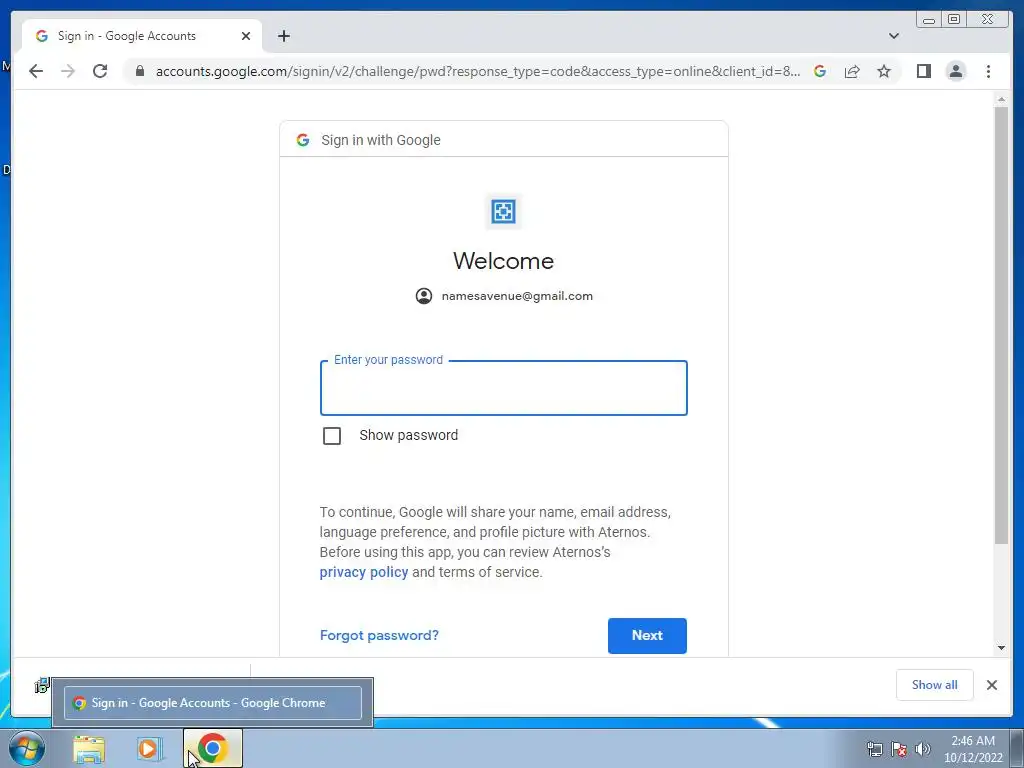
Task: Click the network tray icon
Action: [874, 749]
